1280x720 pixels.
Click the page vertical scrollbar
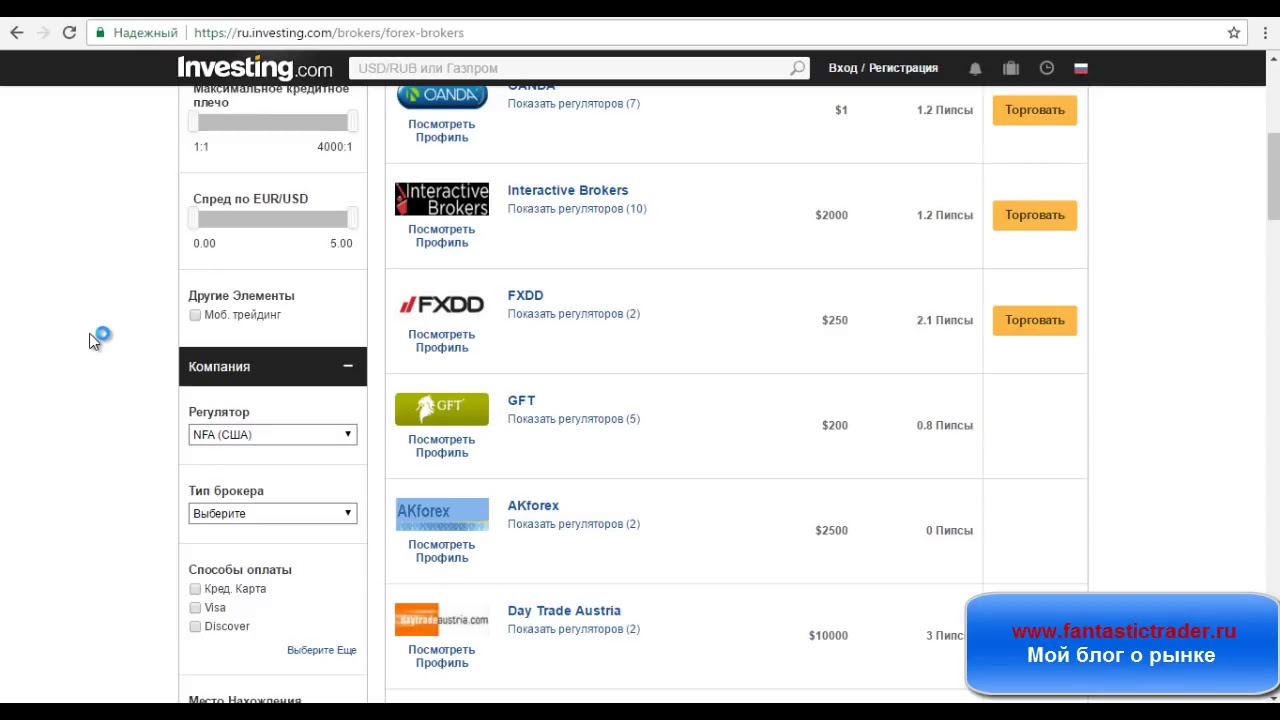(1273, 175)
